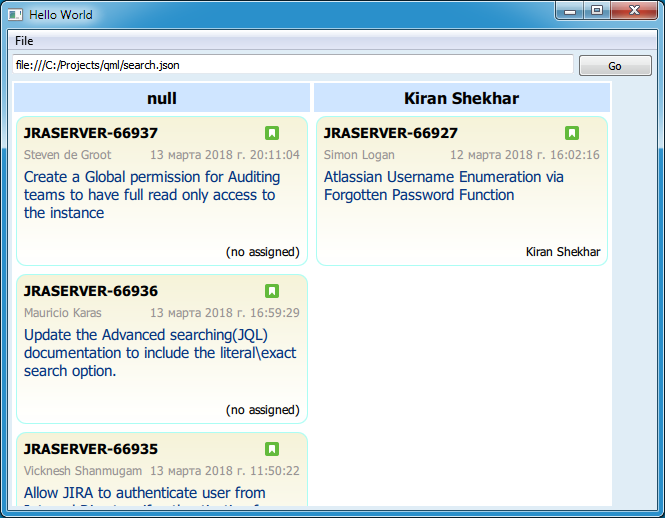The width and height of the screenshot is (665, 518).
Task: Click (no assigned) label on JRASERVER-66936 card
Action: pyautogui.click(x=263, y=410)
